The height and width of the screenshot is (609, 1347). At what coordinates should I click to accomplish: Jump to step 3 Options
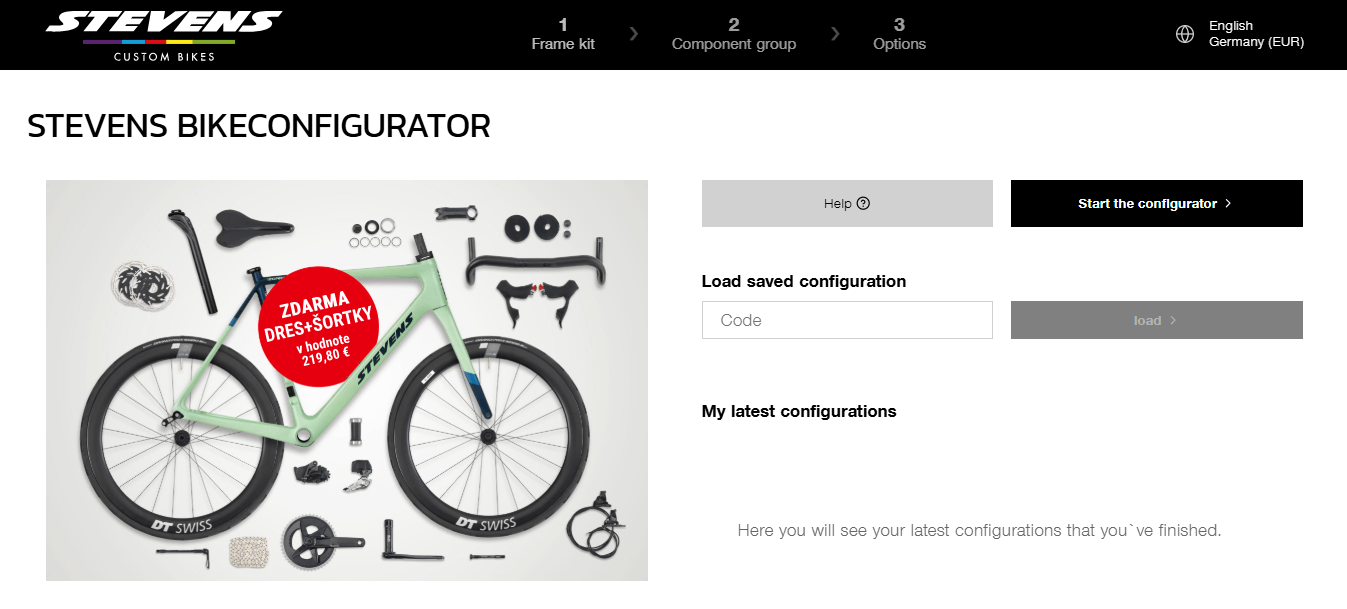899,35
